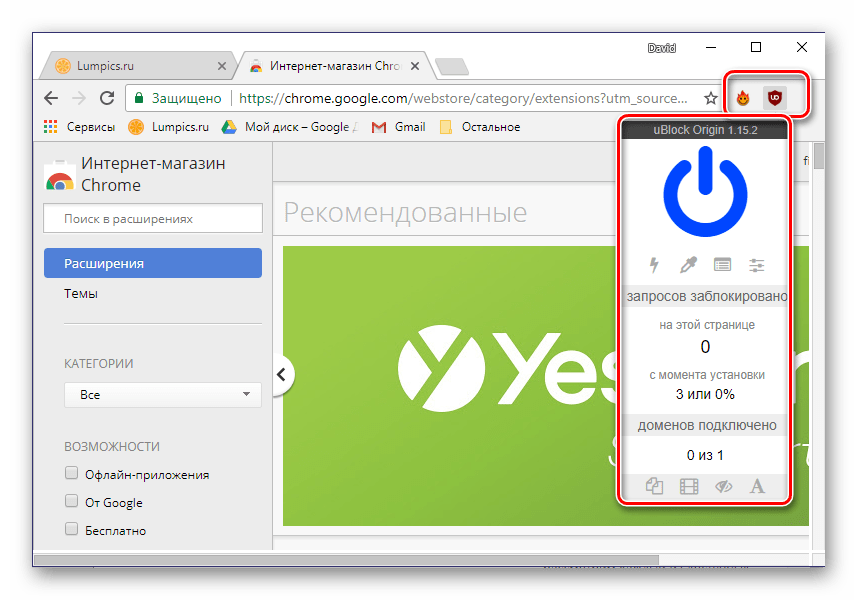Select Расширения category

[x=153, y=263]
